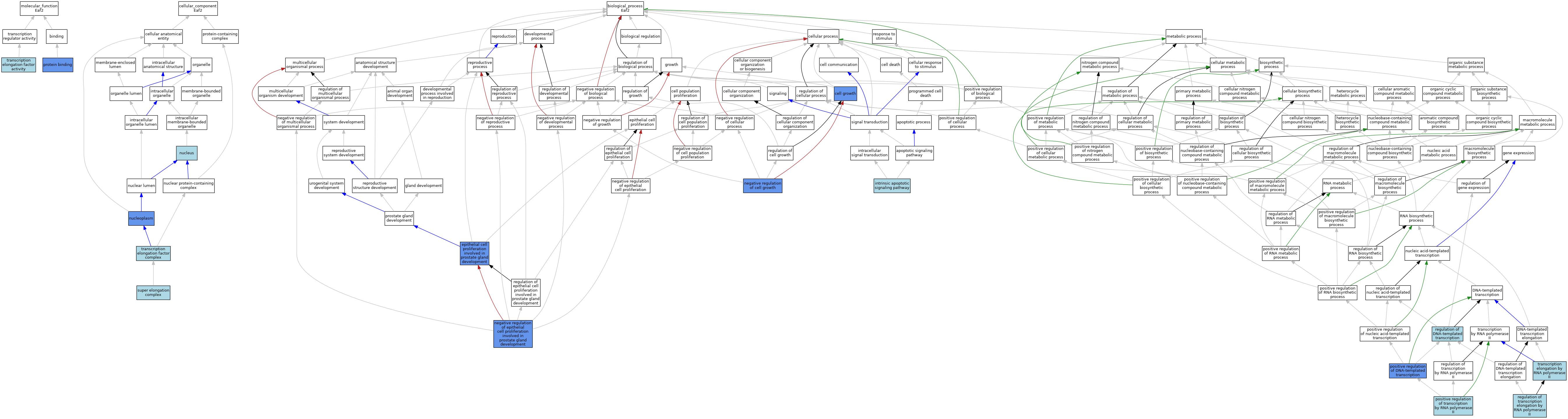Image resolution: width=1568 pixels, height=419 pixels.
Task: Select the light-blue 'nucleus' node
Action: tap(187, 153)
